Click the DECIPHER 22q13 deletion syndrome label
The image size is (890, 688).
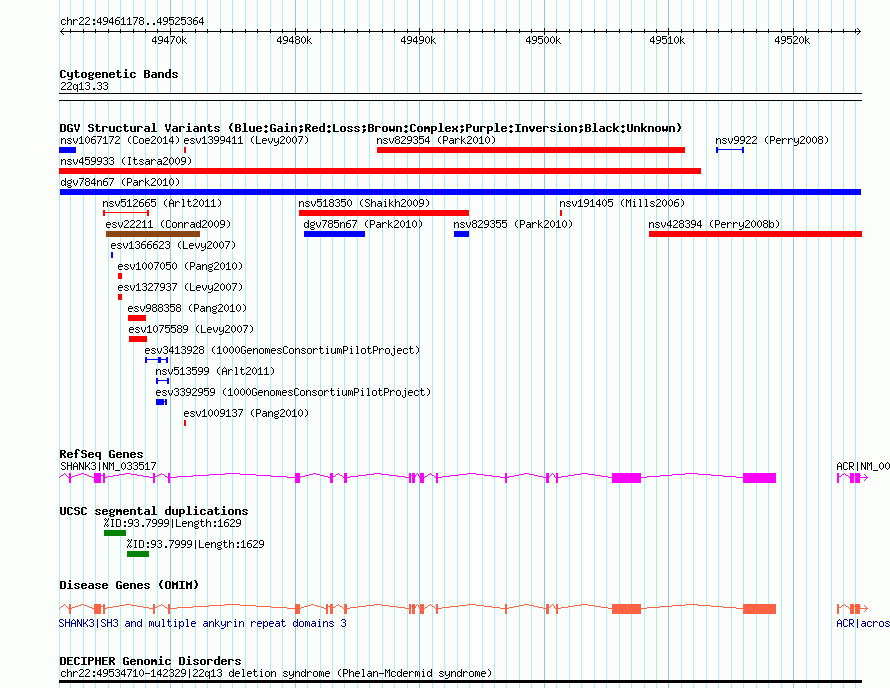coord(276,673)
